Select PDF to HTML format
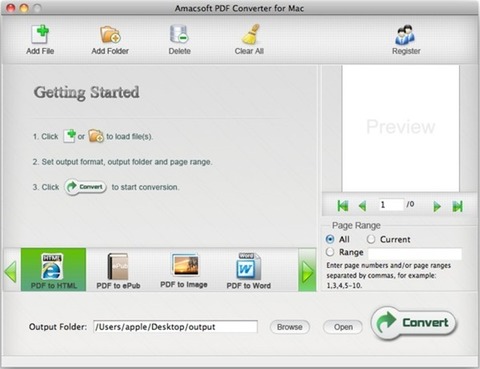The width and height of the screenshot is (480, 369). 53,270
